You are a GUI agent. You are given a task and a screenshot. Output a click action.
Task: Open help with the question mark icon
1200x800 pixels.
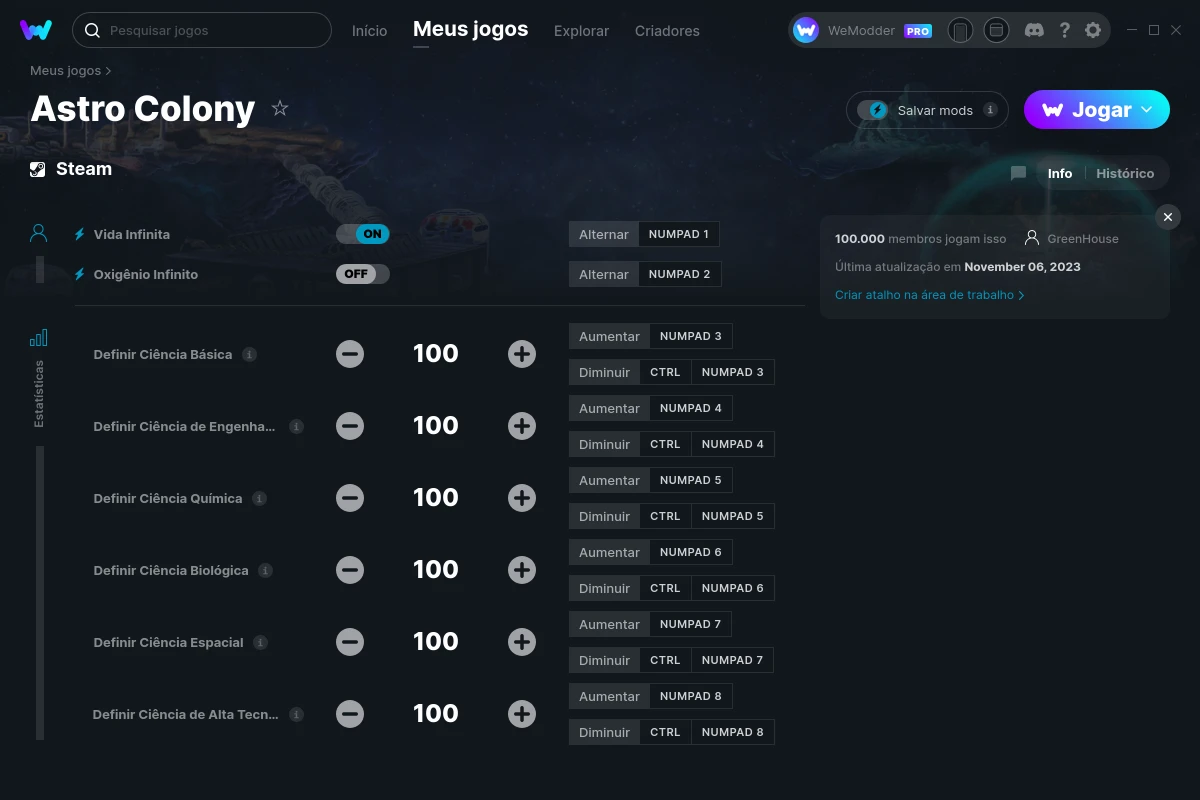[1065, 30]
